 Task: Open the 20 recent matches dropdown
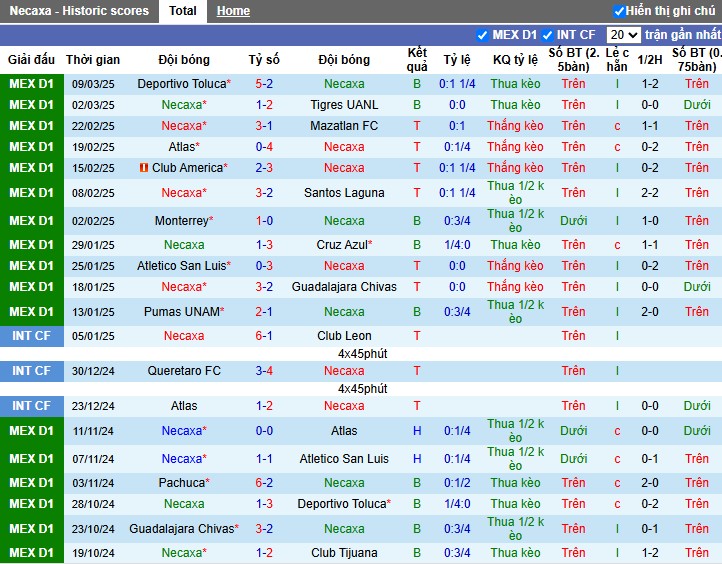pos(623,35)
